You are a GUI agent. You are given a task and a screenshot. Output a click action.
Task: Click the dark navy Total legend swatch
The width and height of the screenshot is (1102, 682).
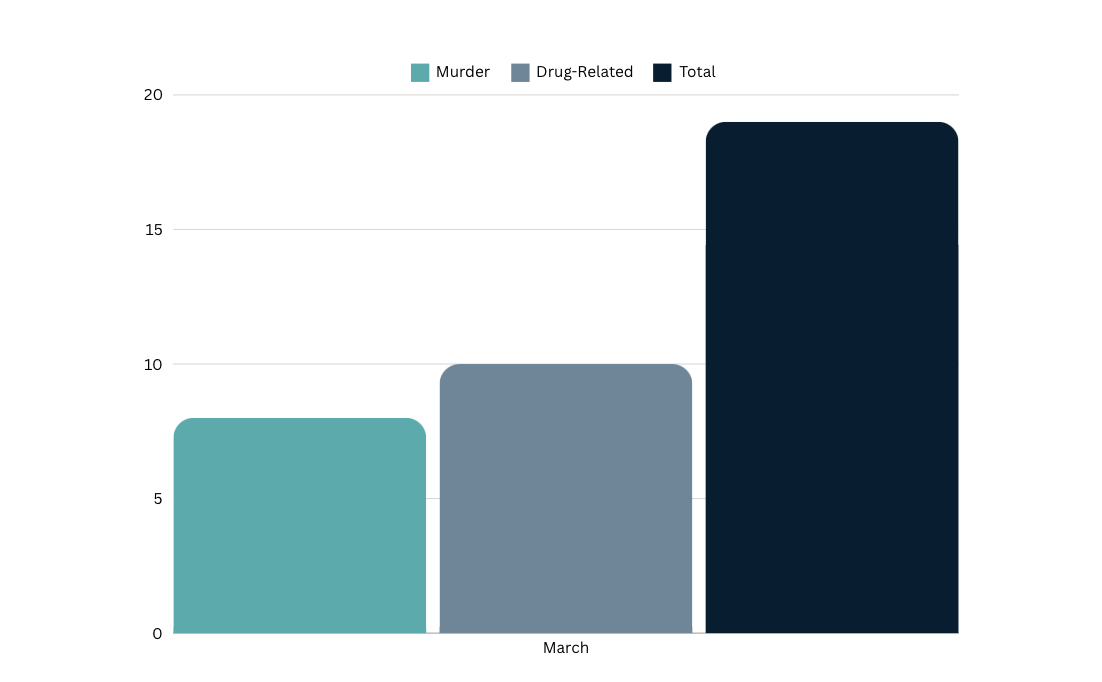[x=662, y=72]
